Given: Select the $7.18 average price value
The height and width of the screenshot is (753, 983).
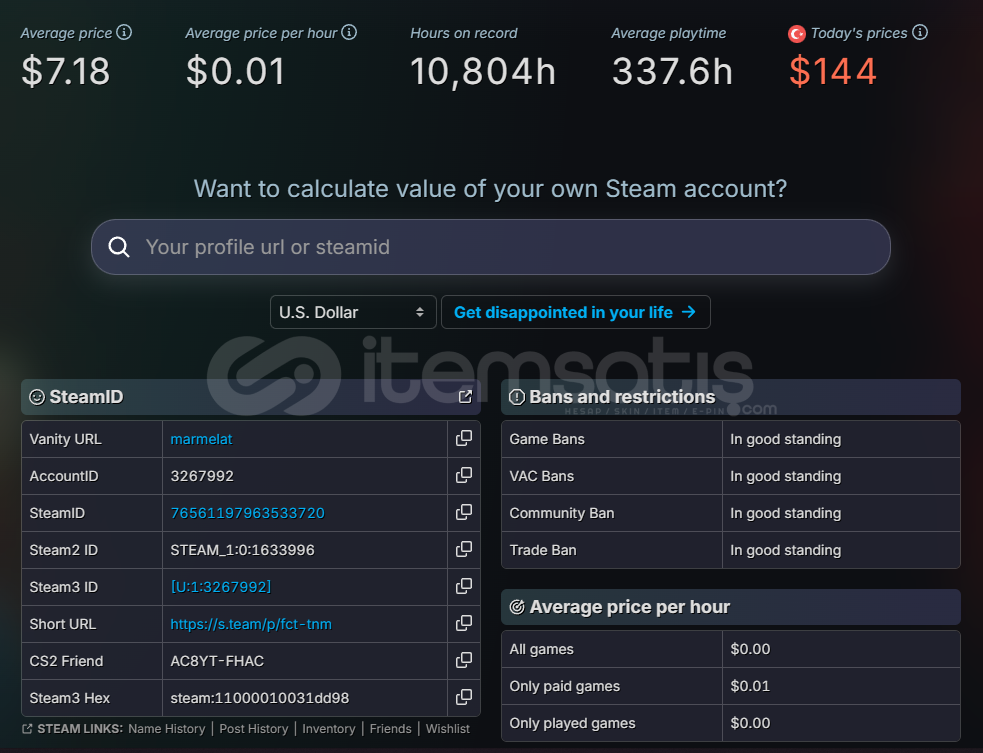Looking at the screenshot, I should point(66,71).
